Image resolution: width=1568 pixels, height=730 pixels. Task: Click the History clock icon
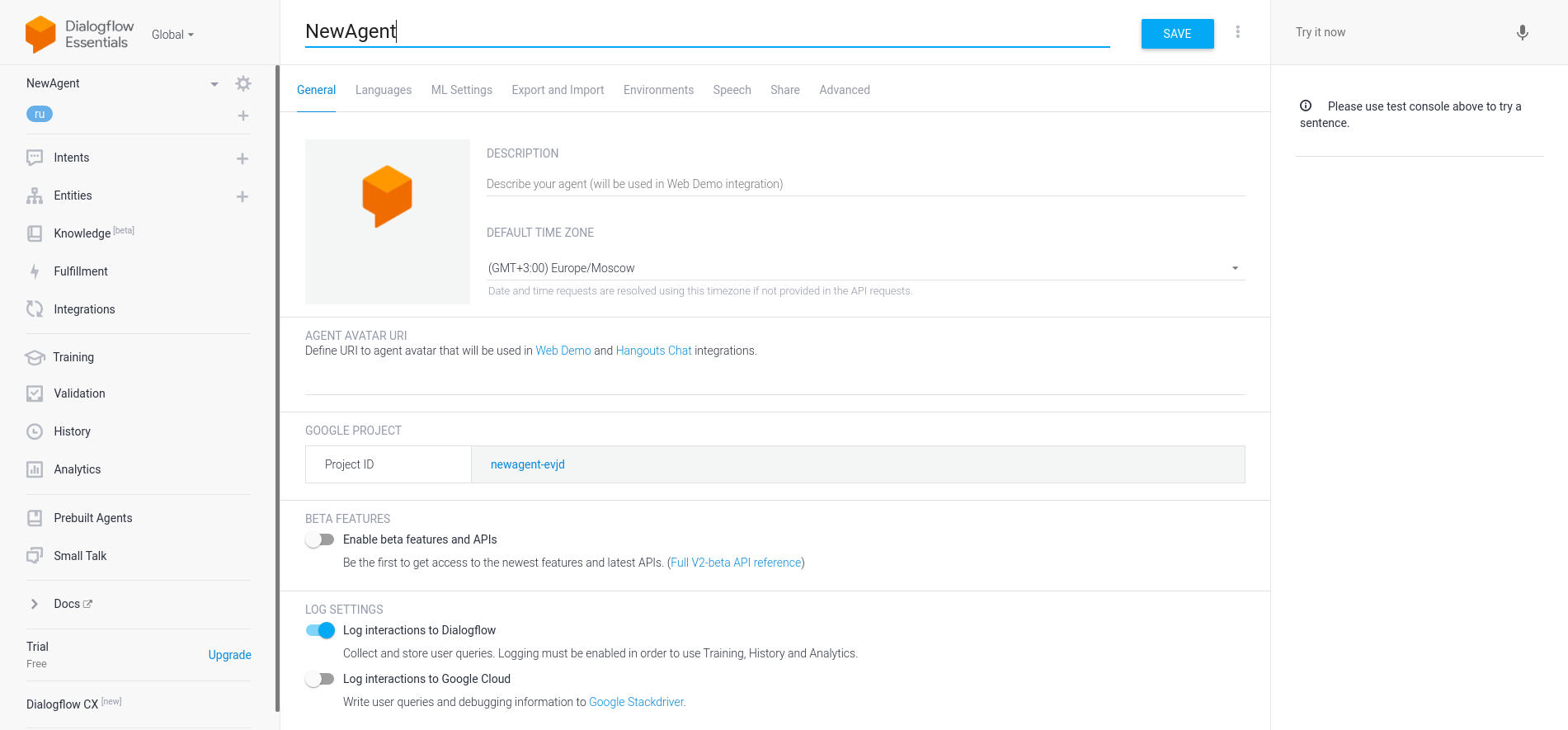[x=35, y=431]
